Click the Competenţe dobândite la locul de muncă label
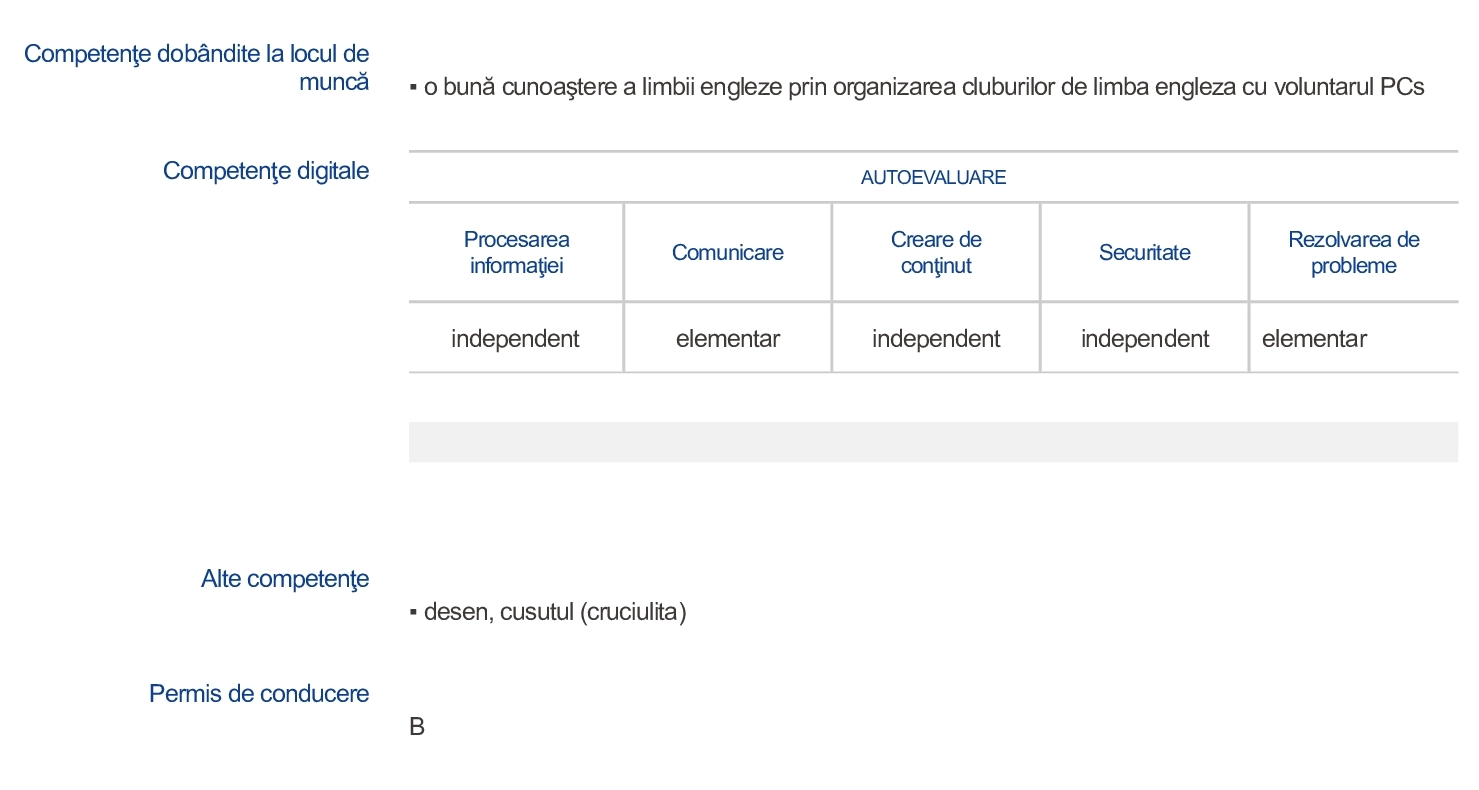The height and width of the screenshot is (790, 1479). click(197, 68)
